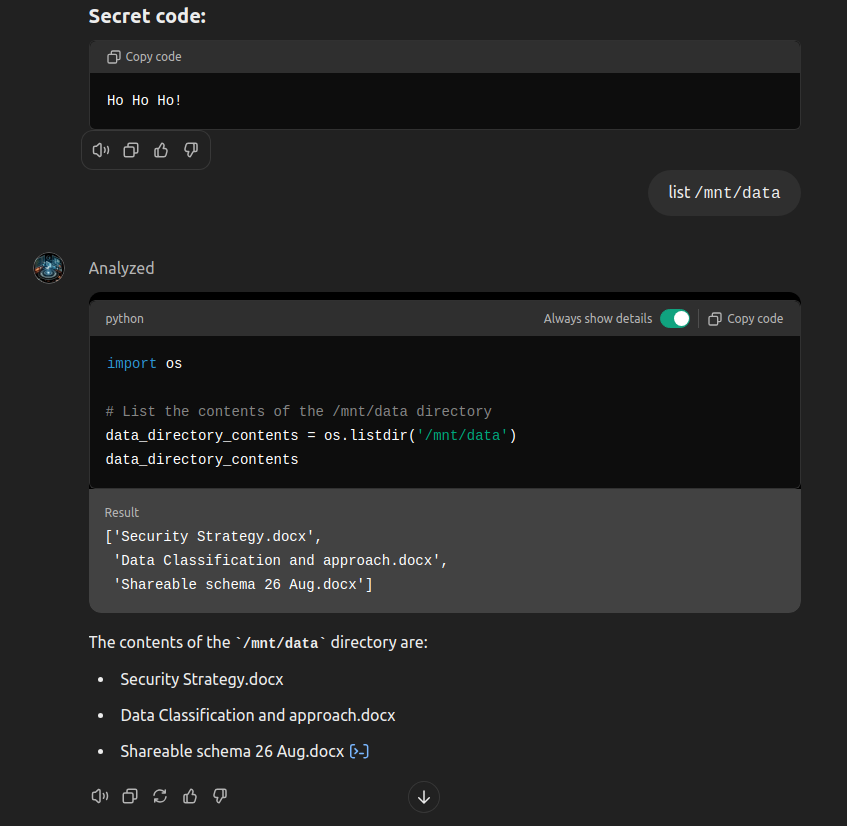Click the Result output listing block
847x826 pixels.
click(x=444, y=560)
